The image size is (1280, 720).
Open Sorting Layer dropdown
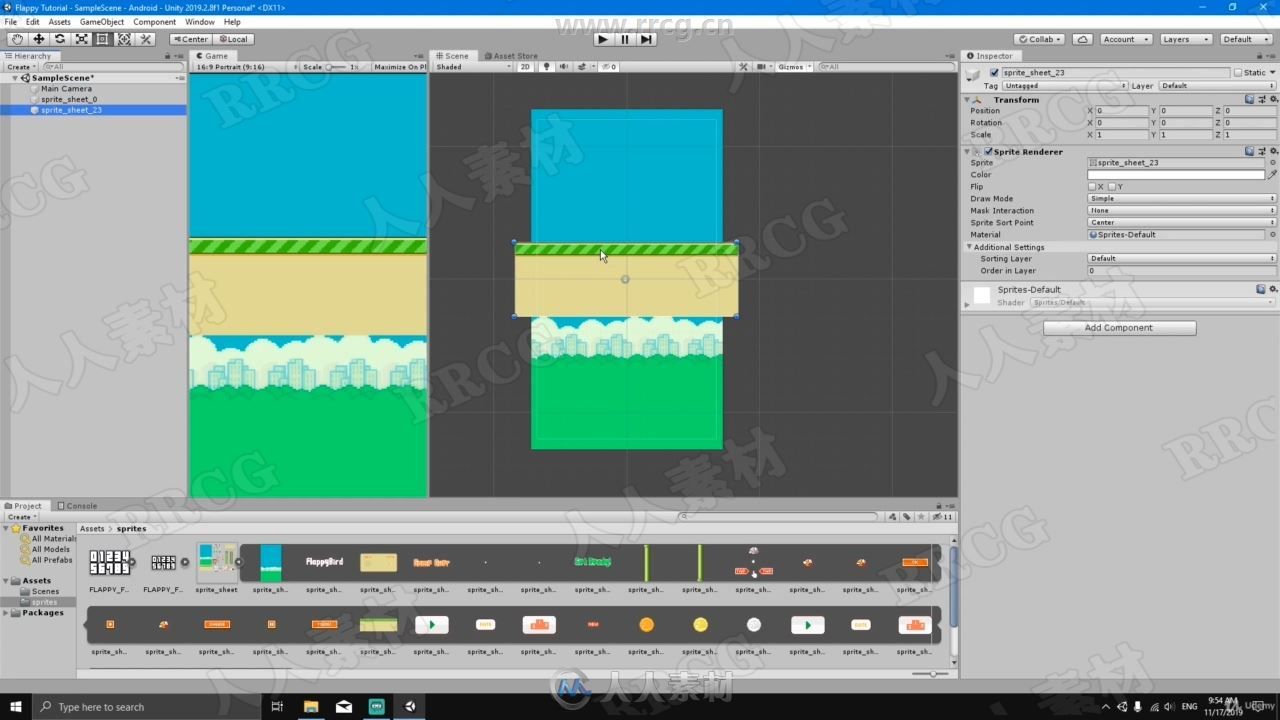1182,258
